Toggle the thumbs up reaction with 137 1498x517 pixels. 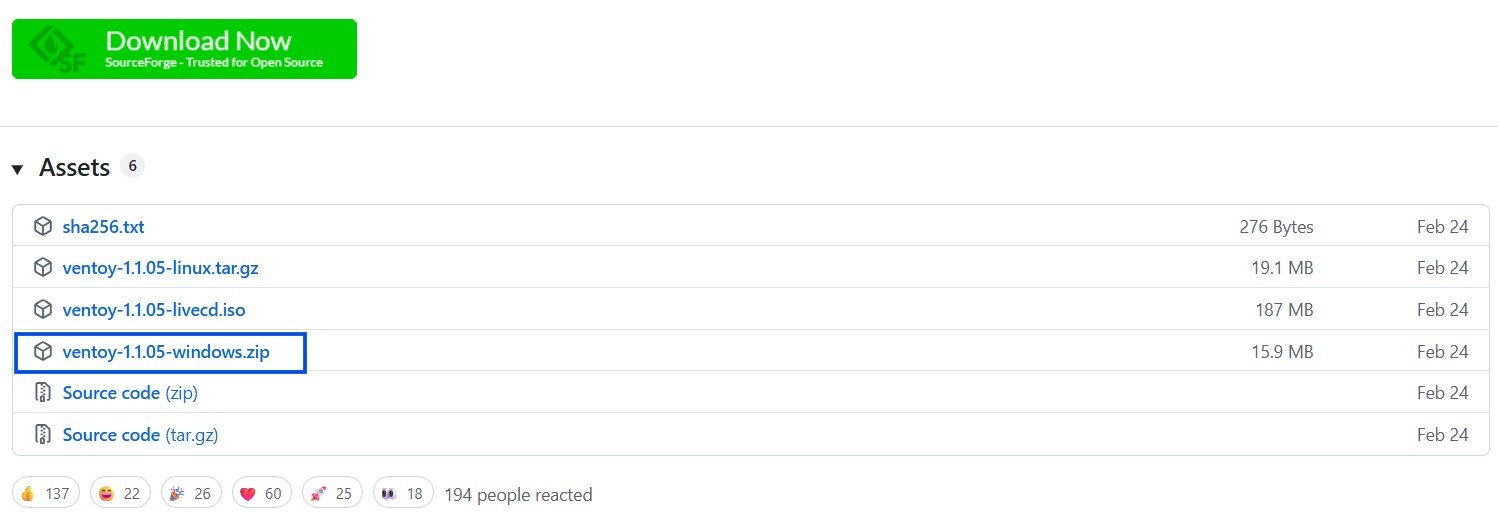pos(45,494)
